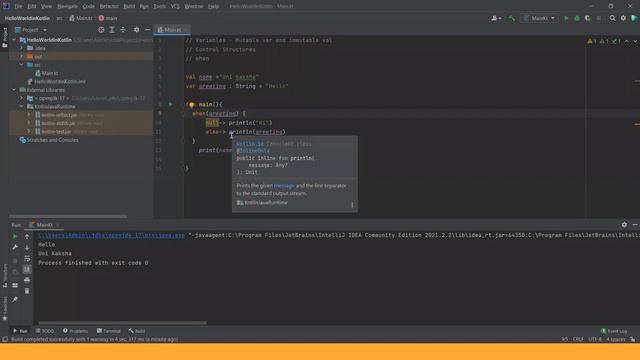The image size is (640, 360).
Task: Collapse HelloWorldInKotlin root node
Action: (x=15, y=40)
